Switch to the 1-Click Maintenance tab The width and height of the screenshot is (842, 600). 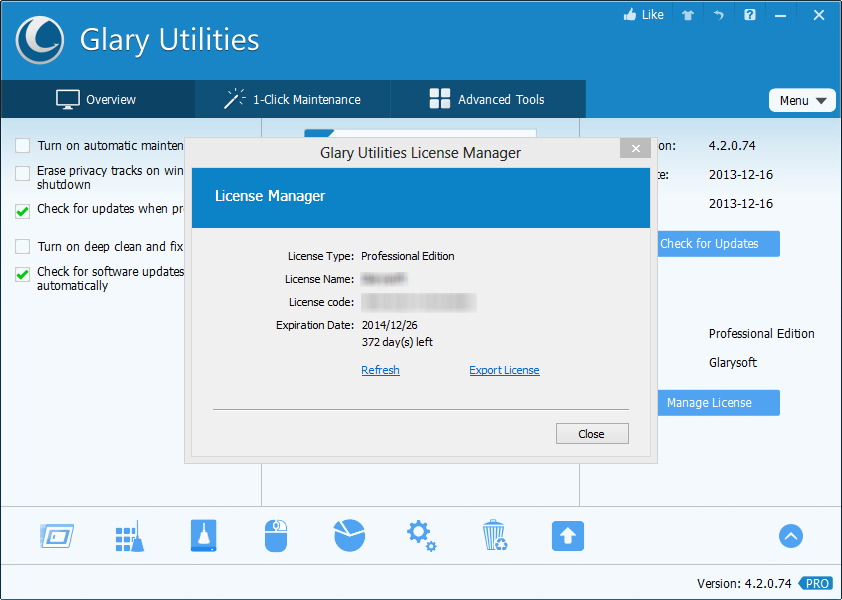tap(291, 99)
